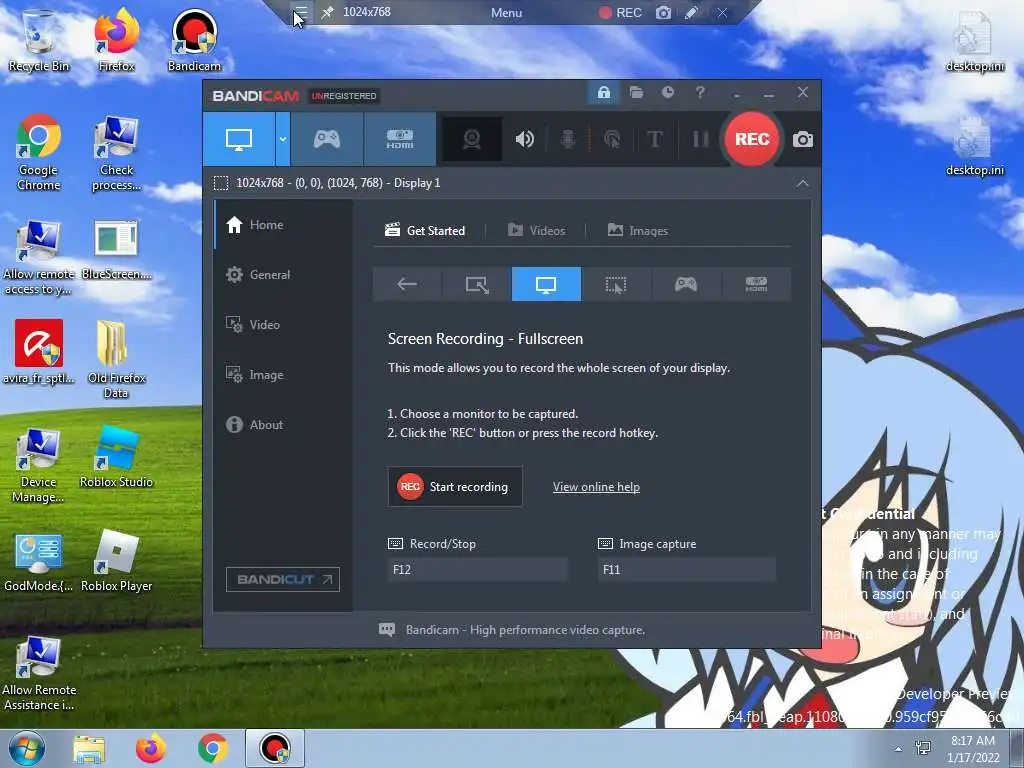
Task: Select the Old Firefox Data folder
Action: pyautogui.click(x=116, y=359)
